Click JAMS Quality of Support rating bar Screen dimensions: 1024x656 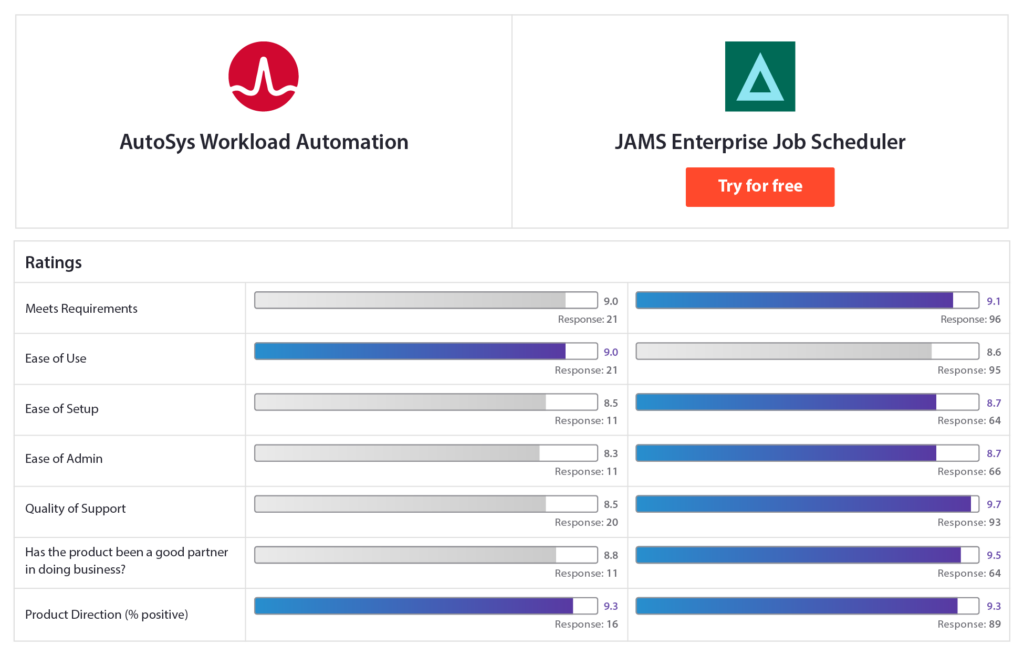807,504
